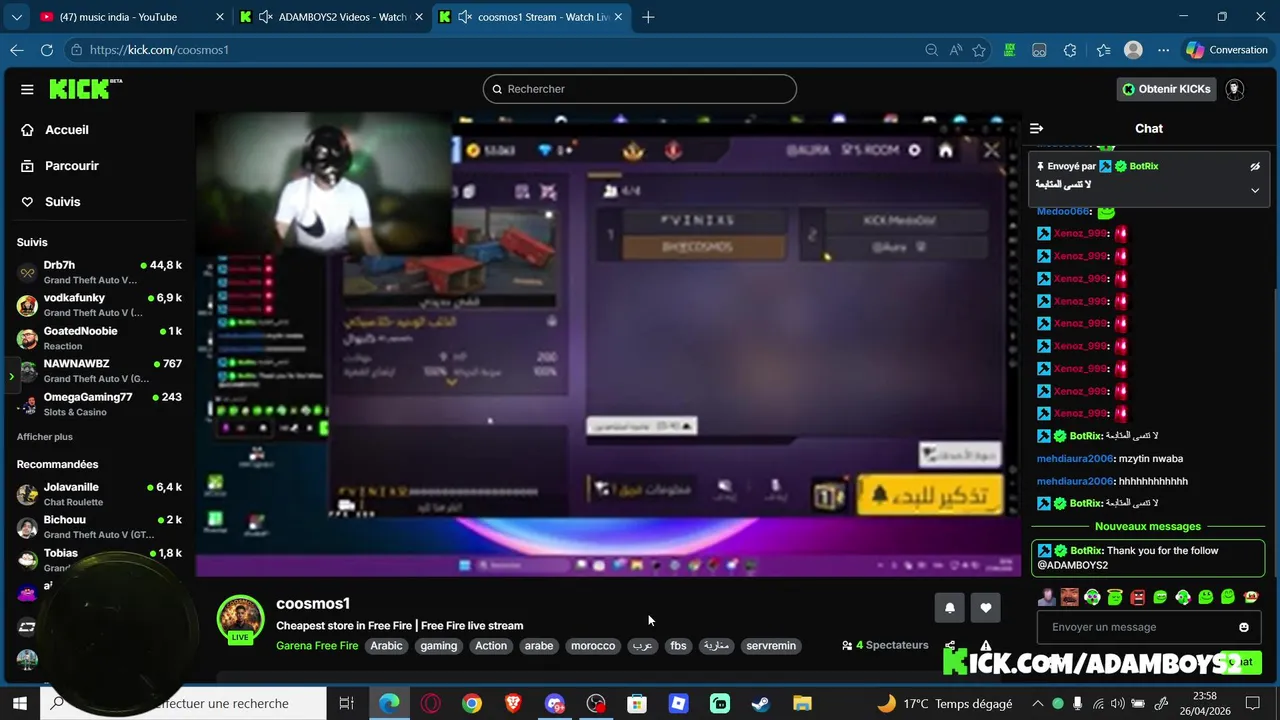Click the read aloud icon
Viewport: 1280px width, 720px height.
(x=956, y=50)
